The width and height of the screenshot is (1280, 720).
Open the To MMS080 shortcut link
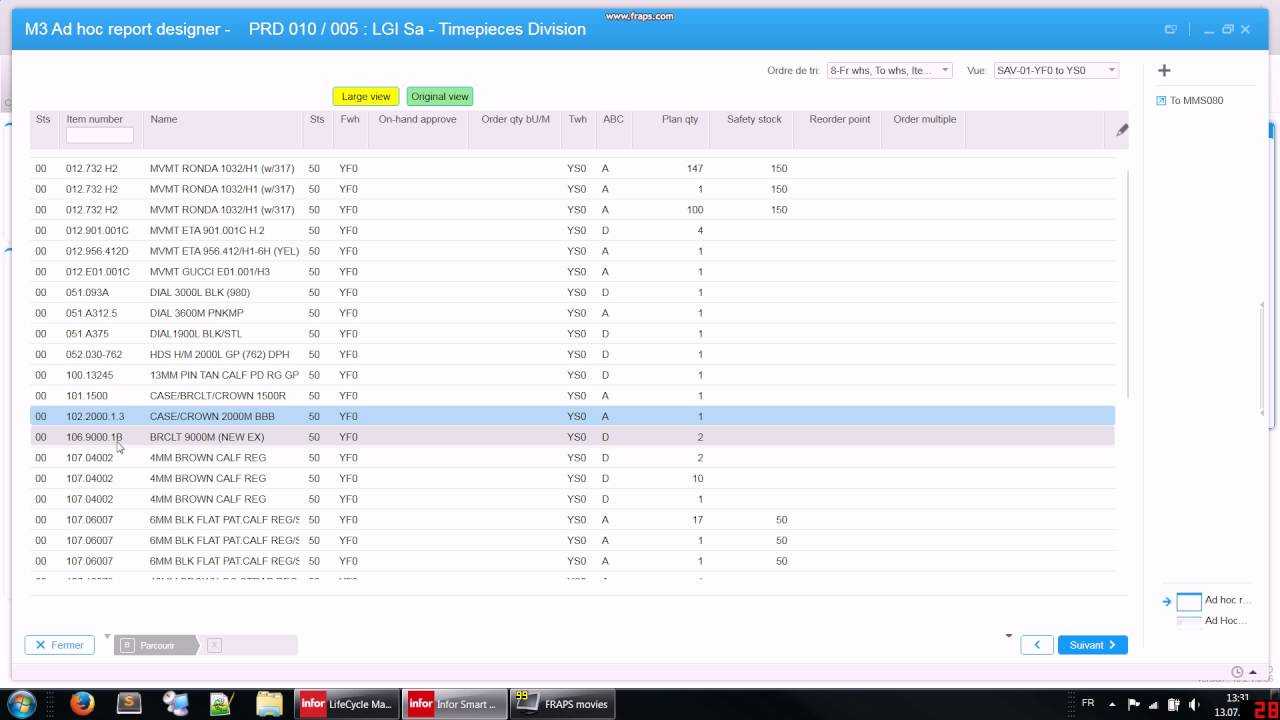point(1190,100)
